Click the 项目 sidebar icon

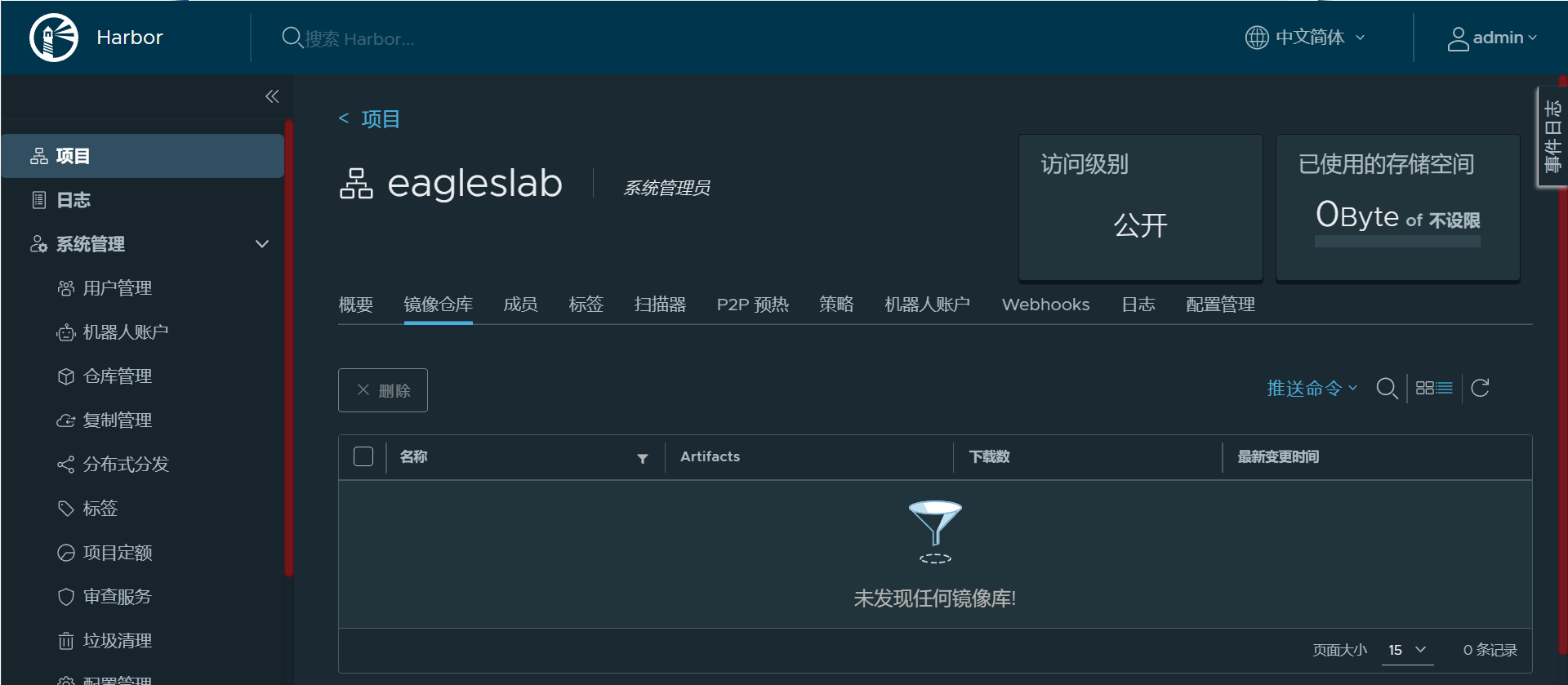(x=39, y=156)
